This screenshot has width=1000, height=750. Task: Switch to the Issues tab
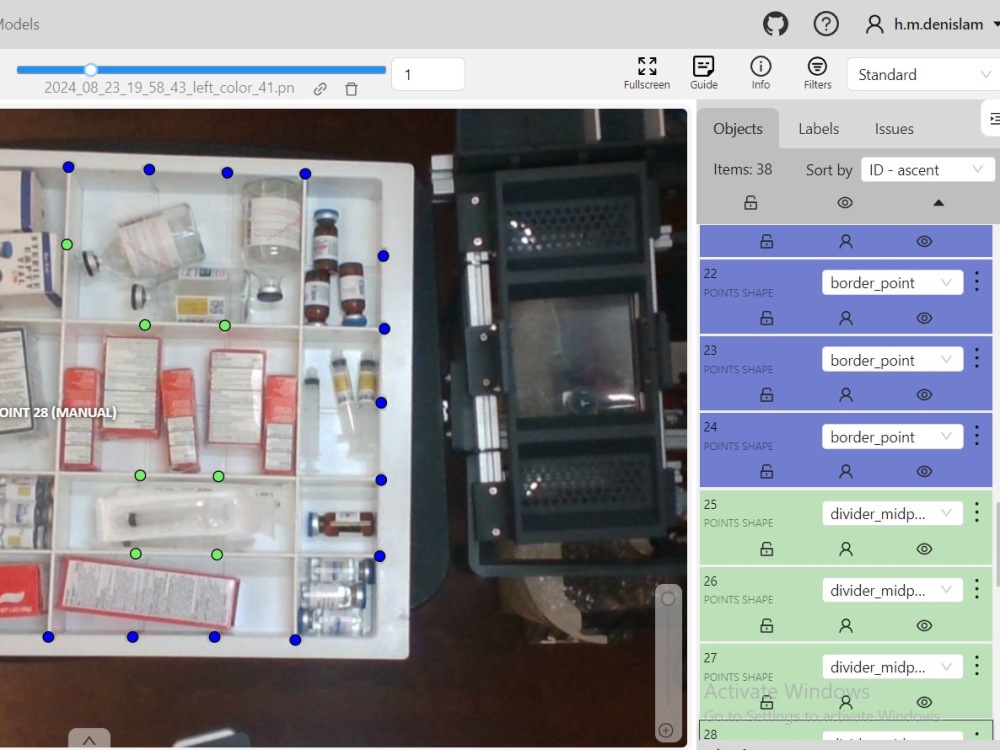pos(893,129)
